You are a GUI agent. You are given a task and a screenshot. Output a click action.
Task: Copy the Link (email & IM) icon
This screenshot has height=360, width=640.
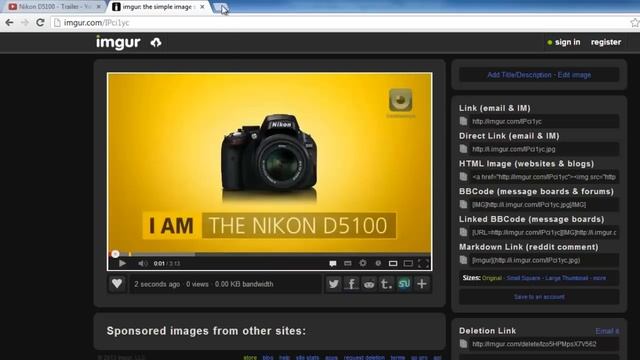(x=463, y=121)
